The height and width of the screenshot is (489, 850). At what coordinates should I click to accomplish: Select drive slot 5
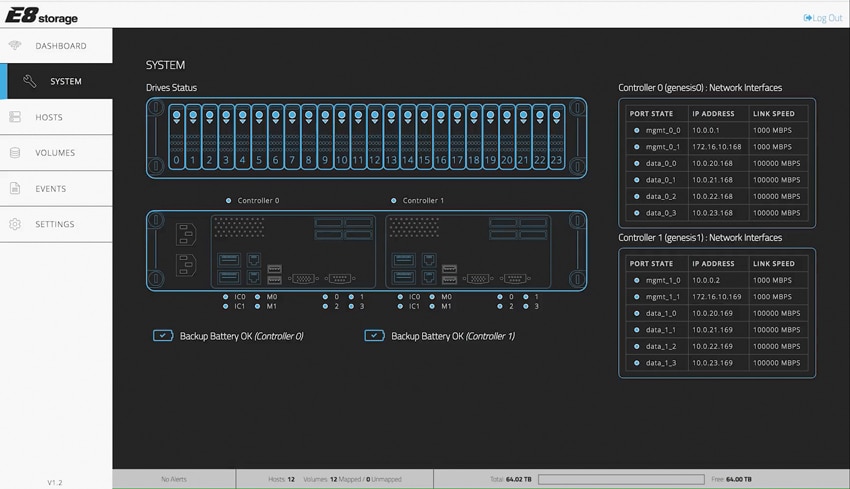[259, 138]
